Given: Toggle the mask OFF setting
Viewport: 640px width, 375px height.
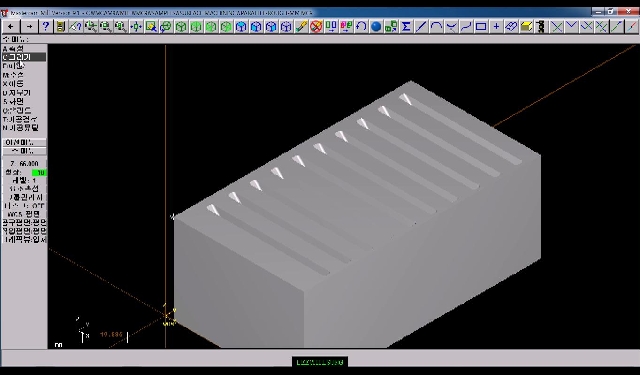Looking at the screenshot, I should pyautogui.click(x=24, y=206).
